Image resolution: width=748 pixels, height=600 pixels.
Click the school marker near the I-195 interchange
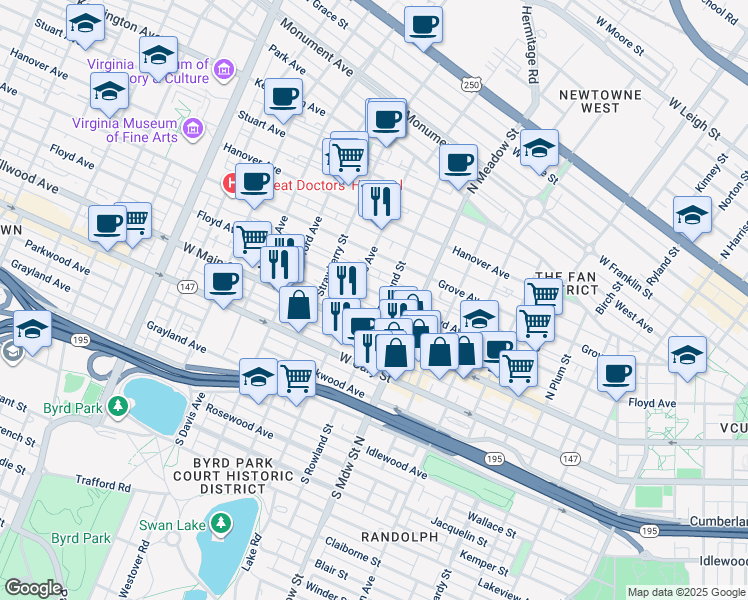(32, 333)
